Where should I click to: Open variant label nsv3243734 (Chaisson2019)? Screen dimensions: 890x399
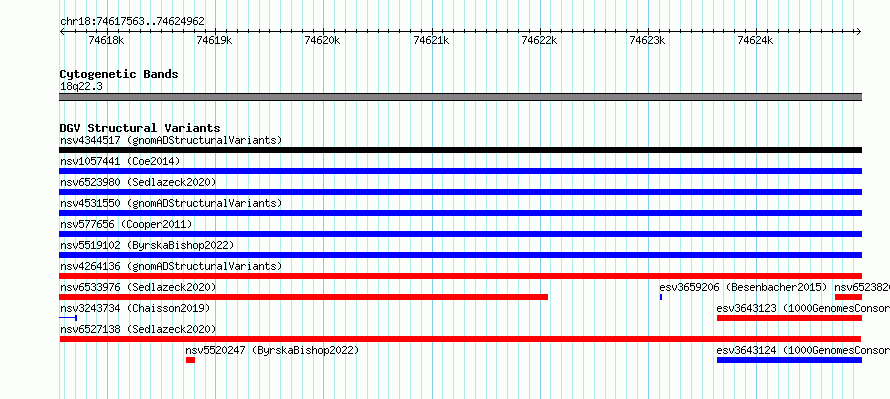[135, 308]
